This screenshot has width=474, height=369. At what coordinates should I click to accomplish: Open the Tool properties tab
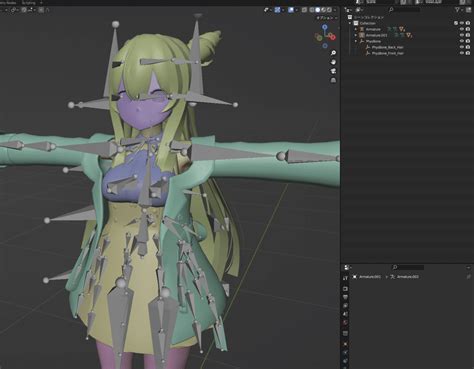(345, 279)
